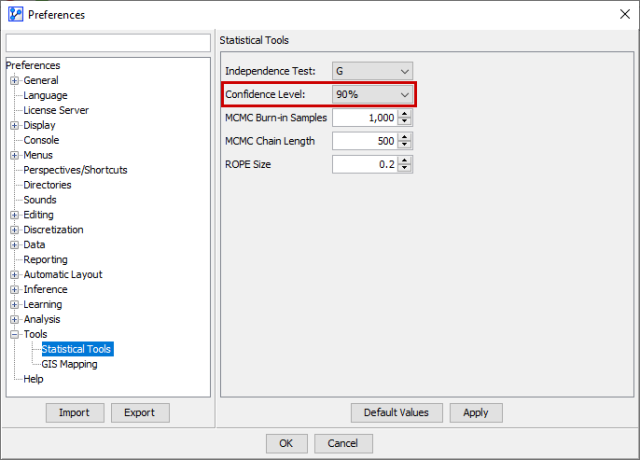This screenshot has width=640, height=460.
Task: Decrease the ROPE Size value
Action: (x=404, y=168)
